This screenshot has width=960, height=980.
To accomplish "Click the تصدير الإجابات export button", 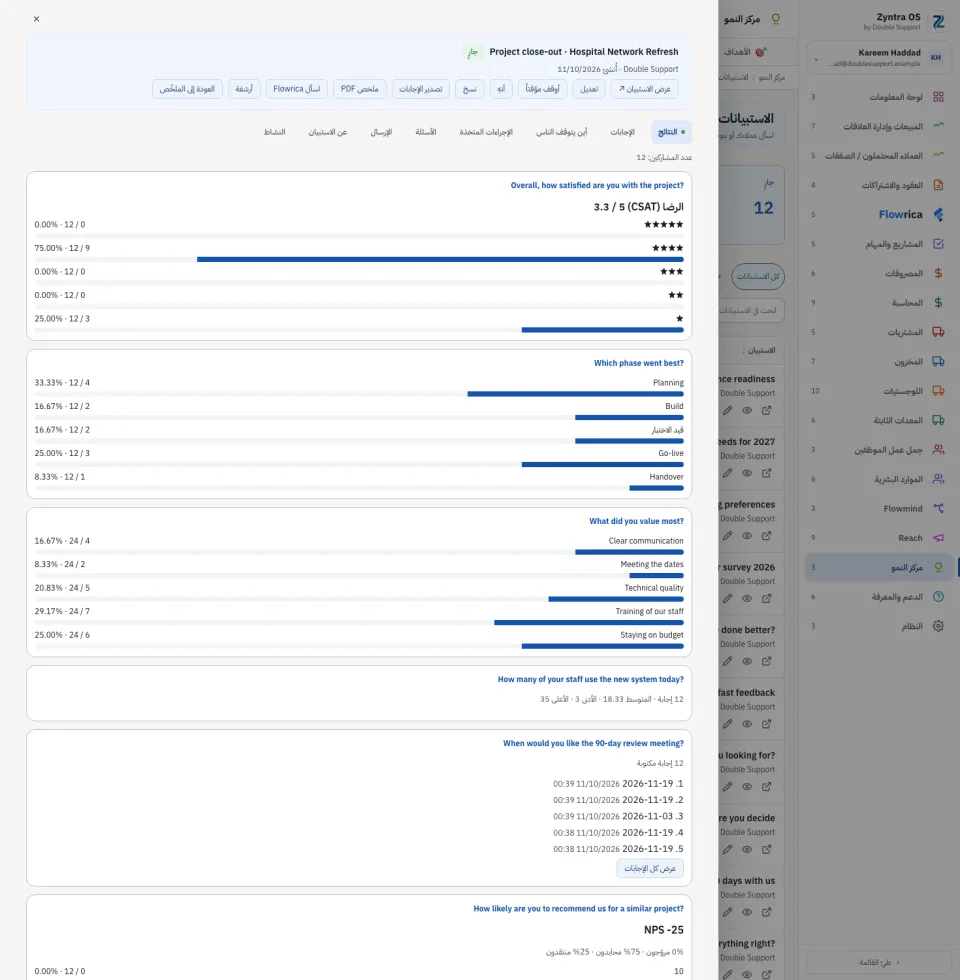I will (421, 89).
